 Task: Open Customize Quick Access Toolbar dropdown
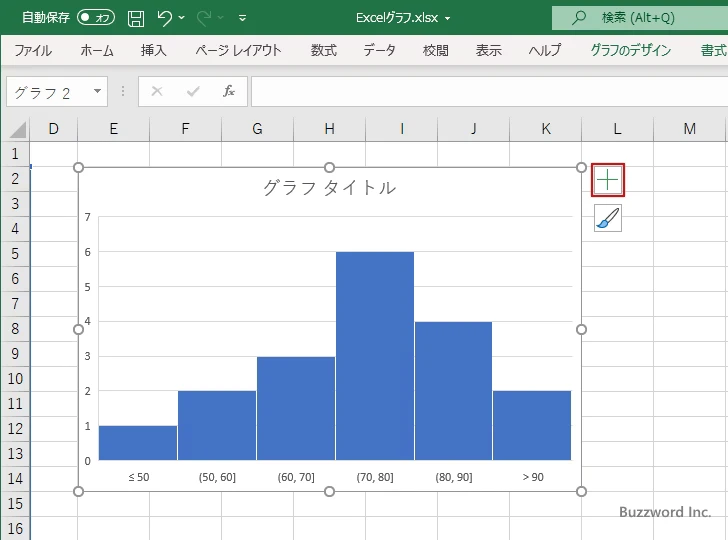coord(242,18)
